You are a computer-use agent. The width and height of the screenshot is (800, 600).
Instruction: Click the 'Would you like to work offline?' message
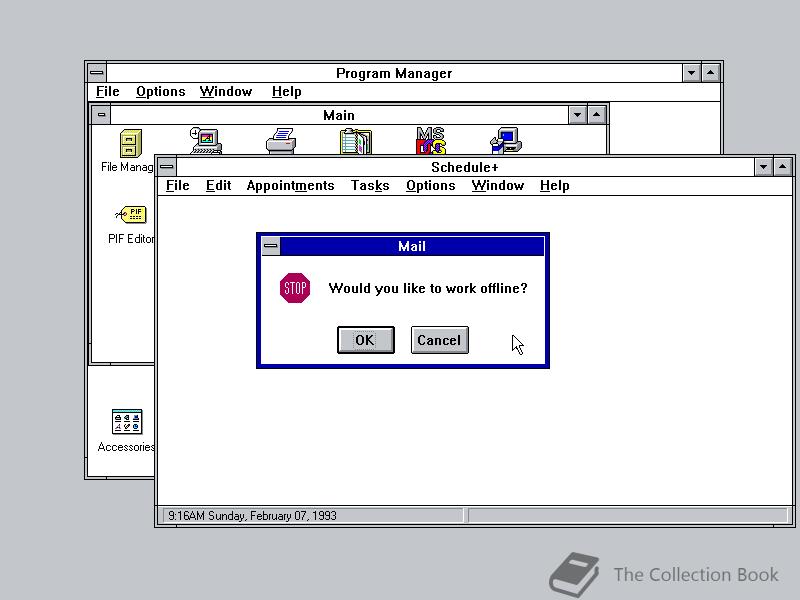pos(428,288)
